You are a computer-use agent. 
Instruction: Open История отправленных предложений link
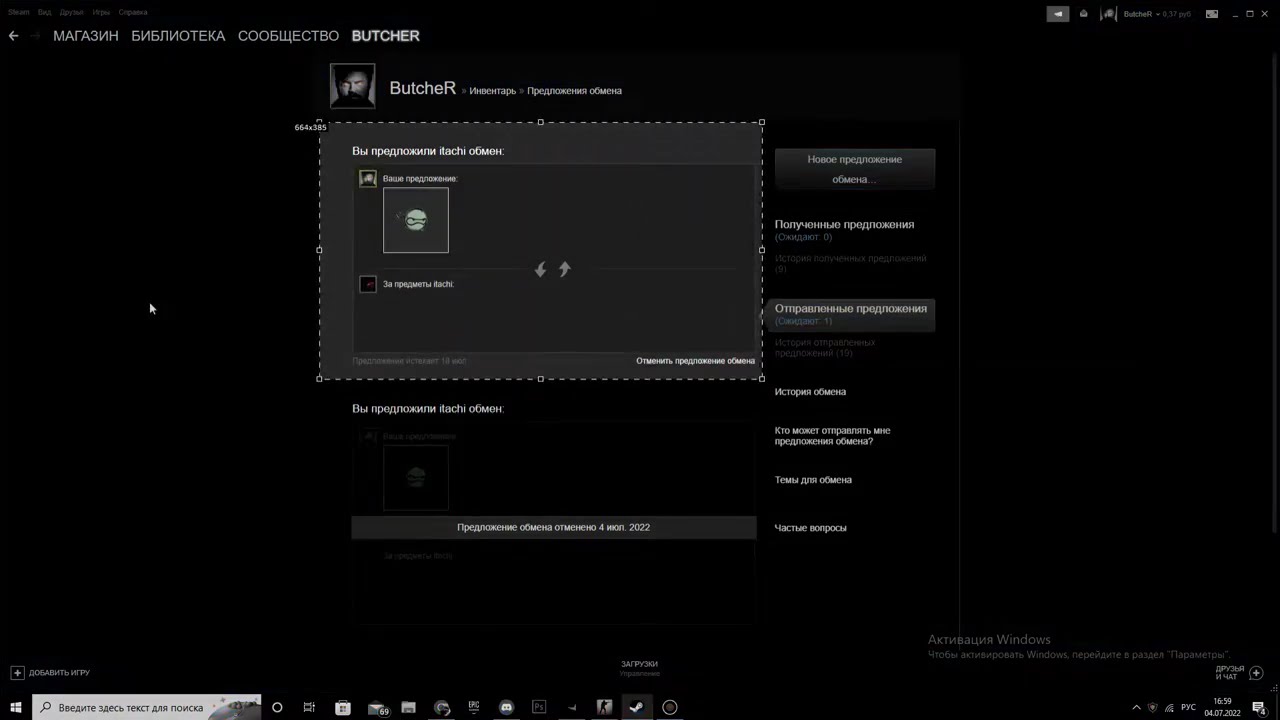tap(826, 348)
